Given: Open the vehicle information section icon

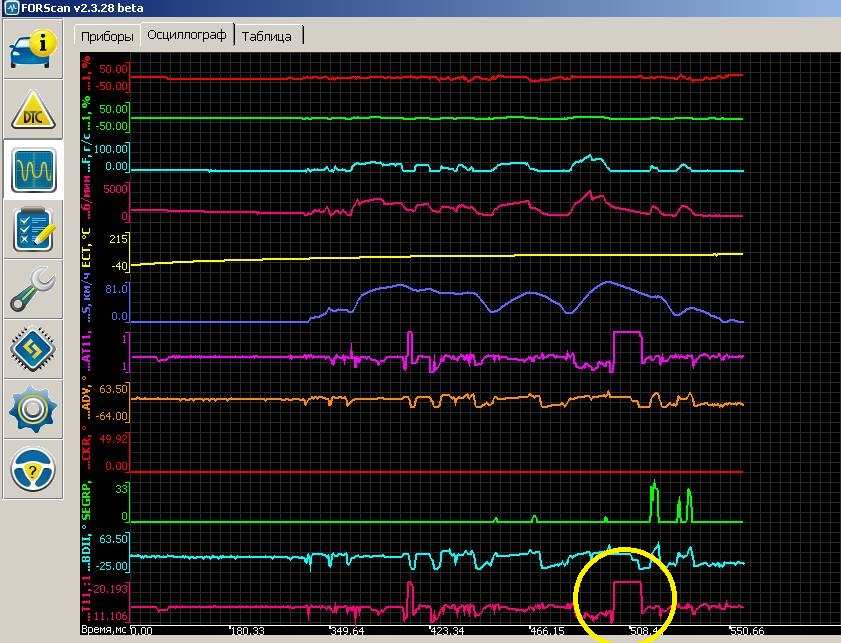Looking at the screenshot, I should 33,48.
